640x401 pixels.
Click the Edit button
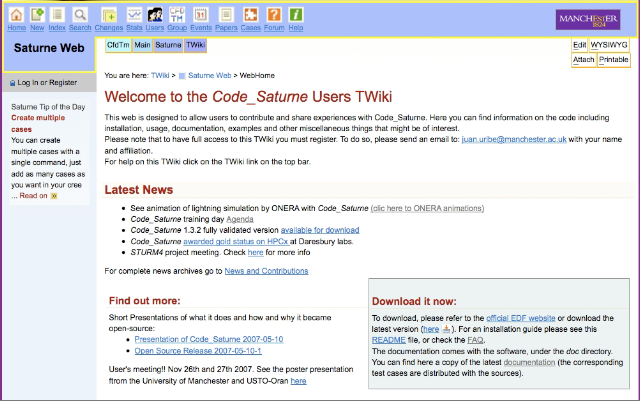coord(579,45)
